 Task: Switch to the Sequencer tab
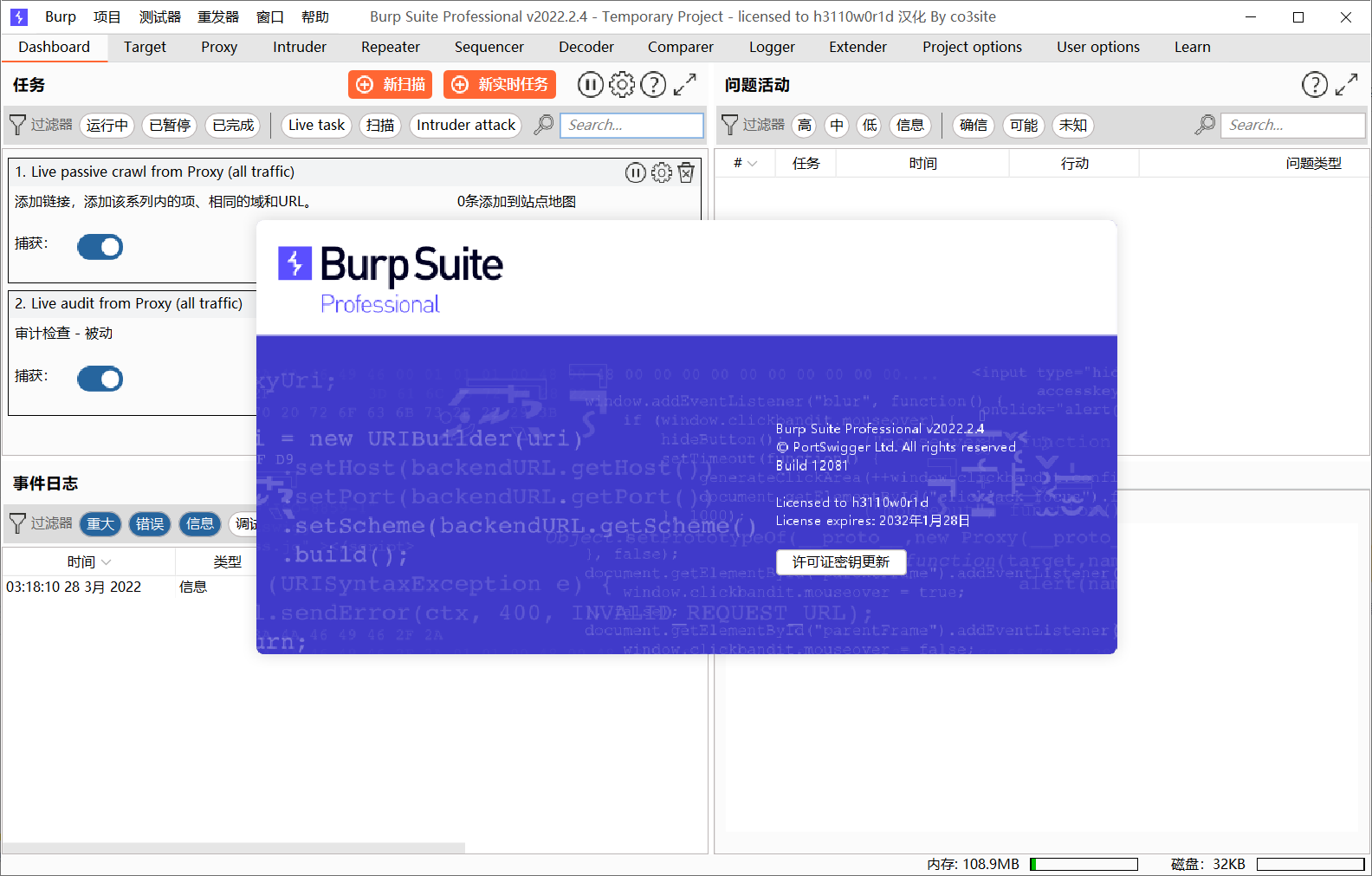pos(489,47)
